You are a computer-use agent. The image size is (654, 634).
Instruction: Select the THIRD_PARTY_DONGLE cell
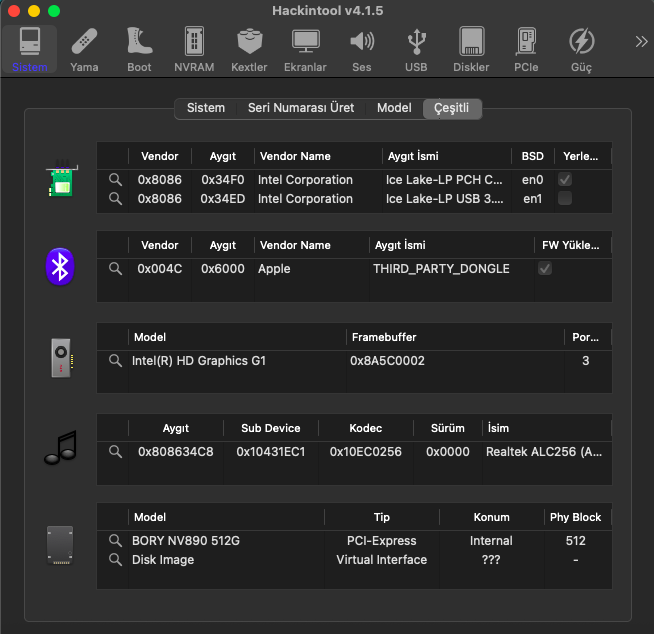[441, 269]
